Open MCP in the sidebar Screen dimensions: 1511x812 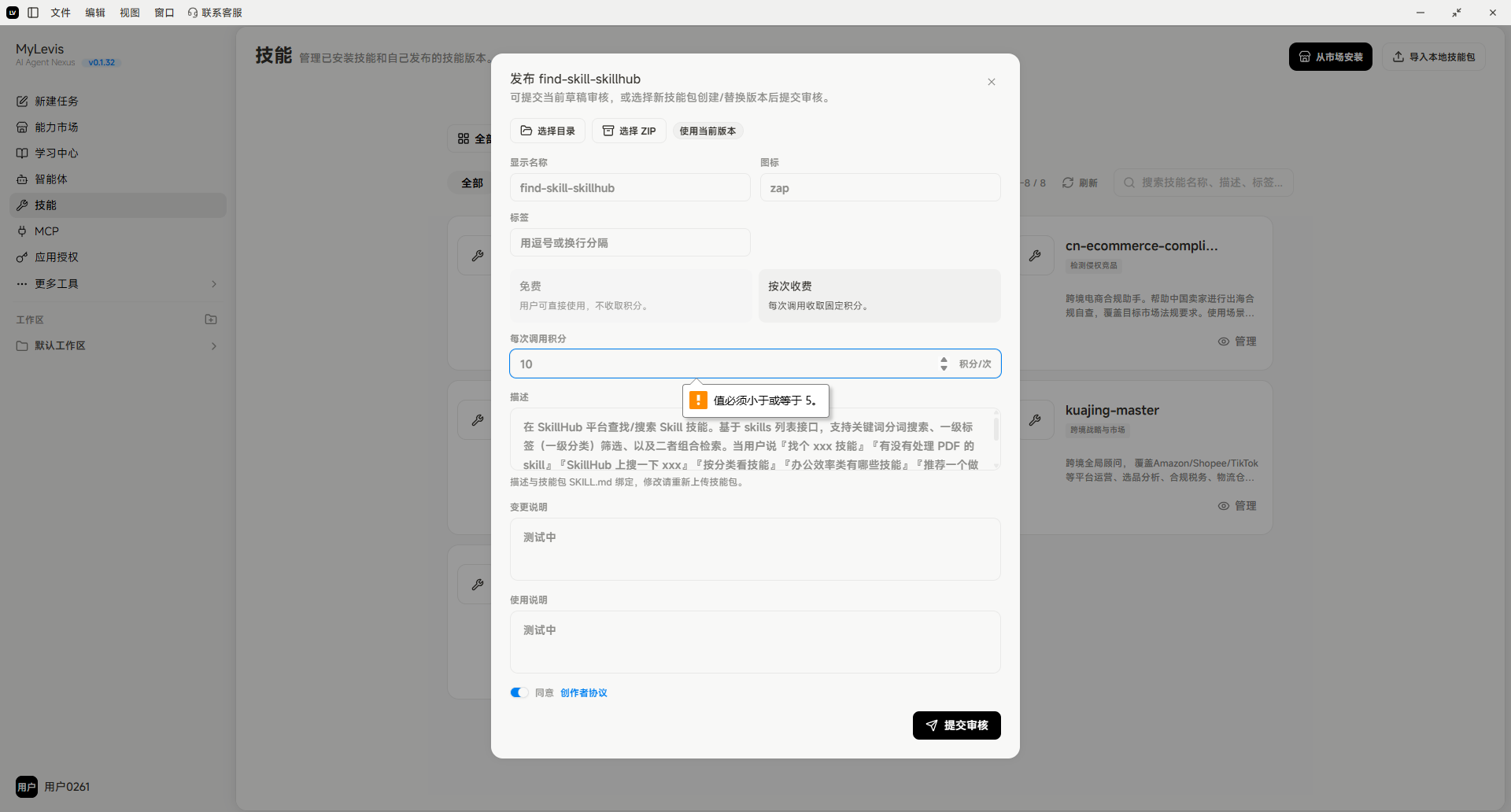click(118, 231)
